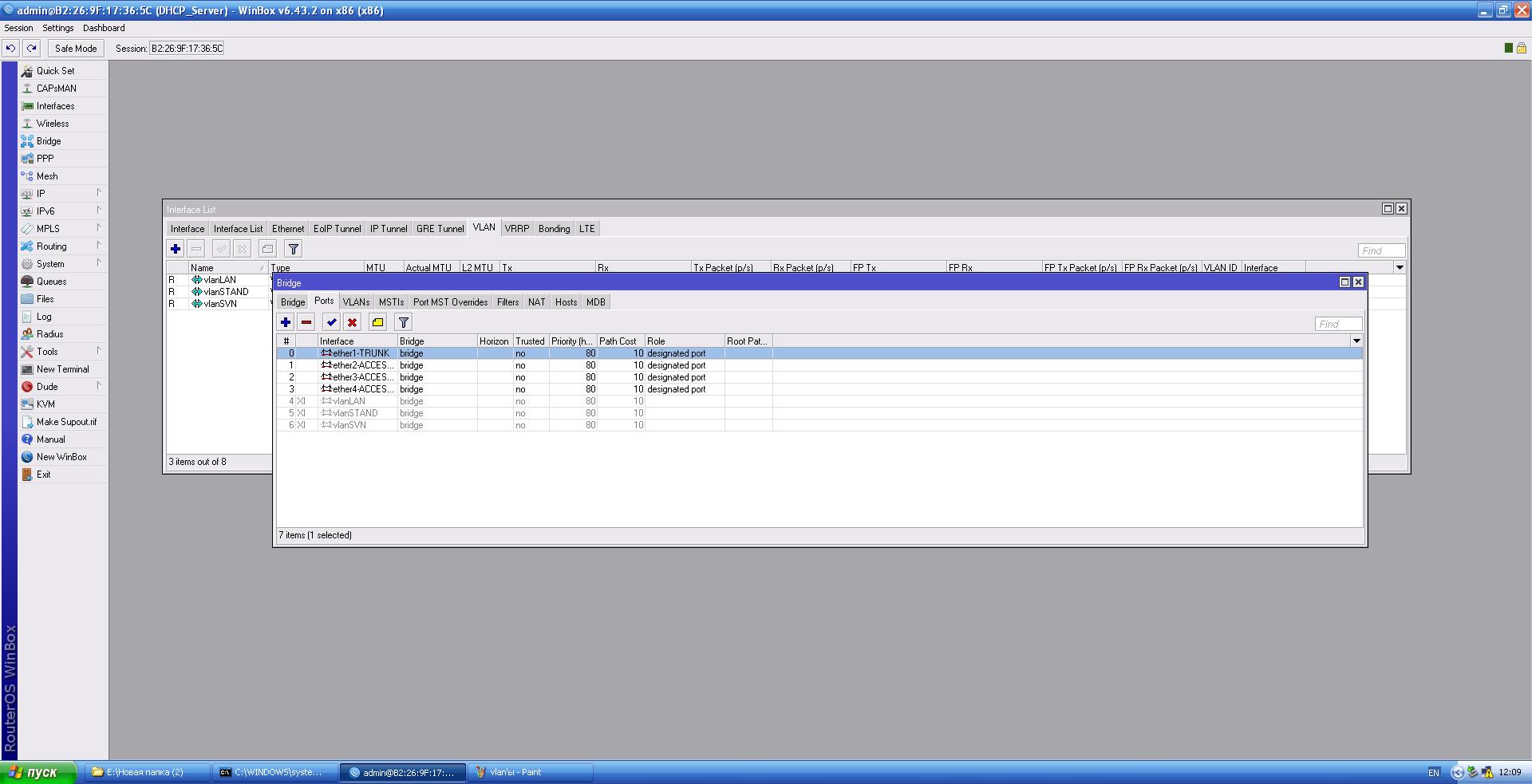Open the Session menu
This screenshot has height=784, width=1532.
coord(18,28)
